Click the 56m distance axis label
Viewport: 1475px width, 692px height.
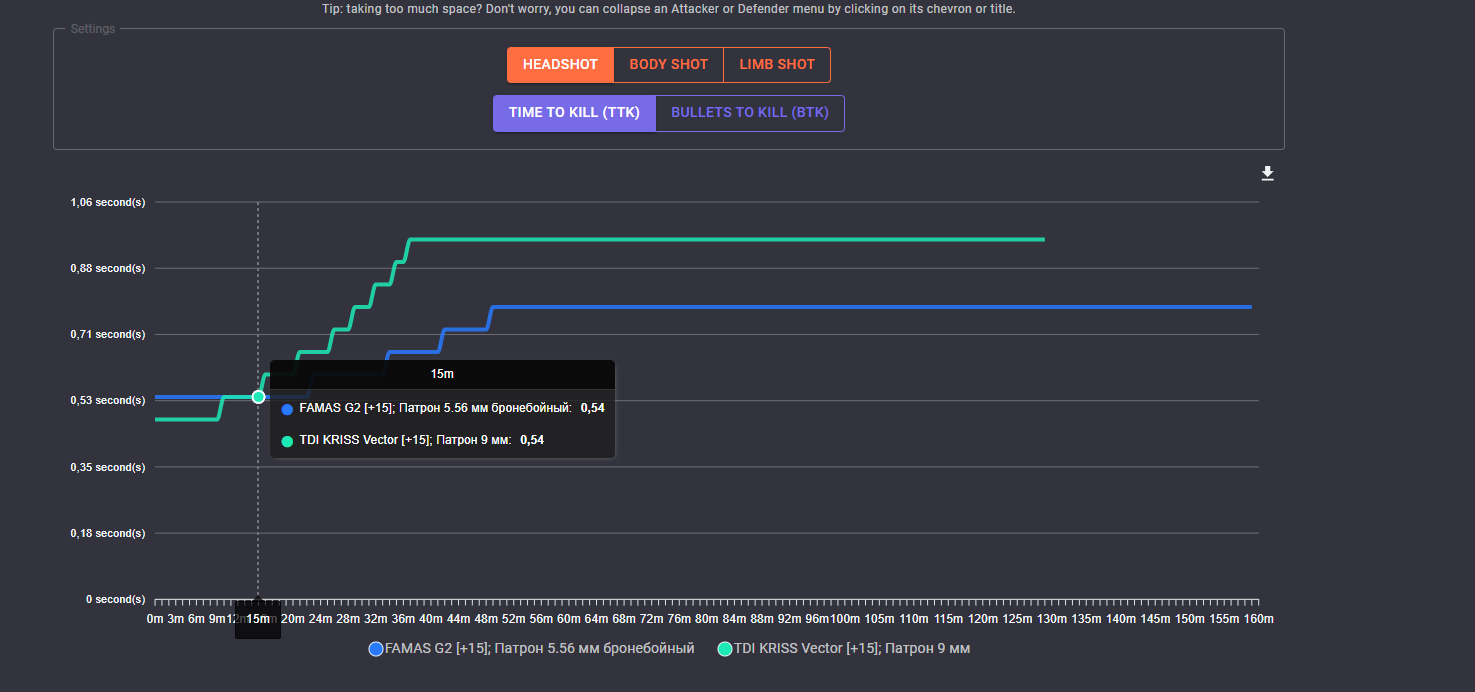[541, 619]
